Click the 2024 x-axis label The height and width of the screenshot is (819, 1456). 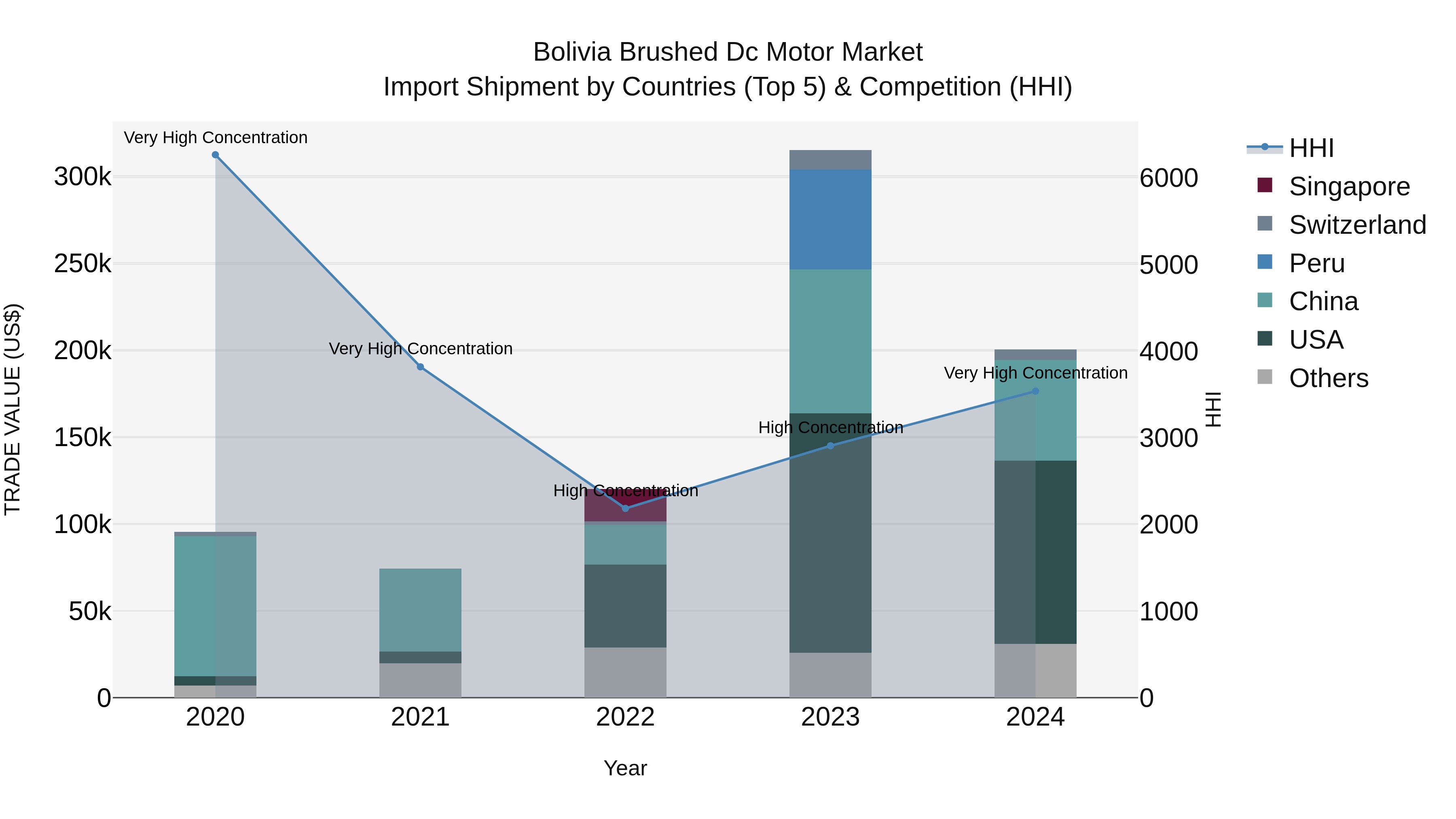pyautogui.click(x=1035, y=717)
